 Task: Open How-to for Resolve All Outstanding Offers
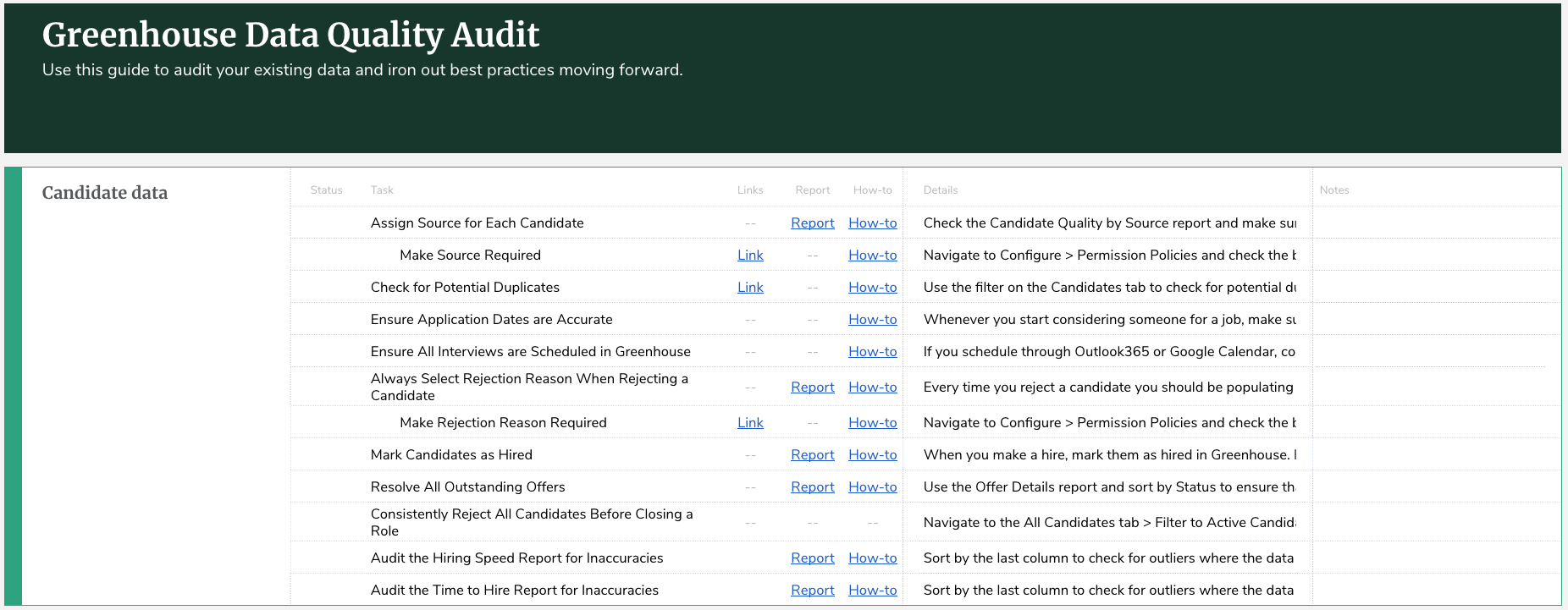tap(872, 486)
